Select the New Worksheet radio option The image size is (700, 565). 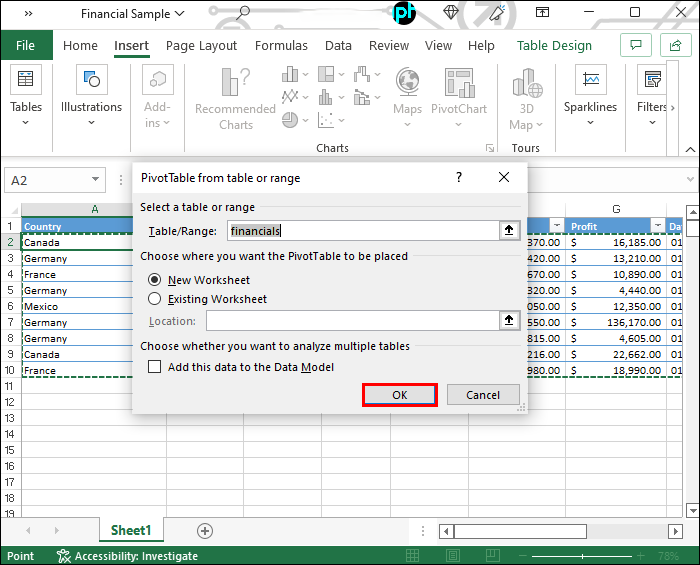[x=155, y=280]
